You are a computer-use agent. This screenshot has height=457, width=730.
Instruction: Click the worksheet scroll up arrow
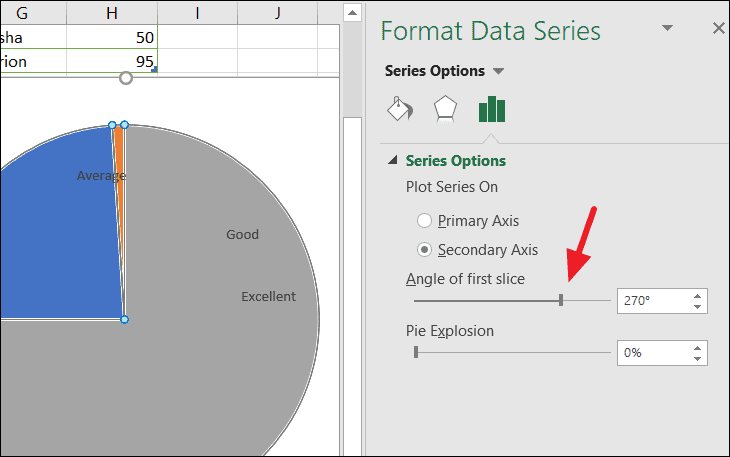coord(352,13)
